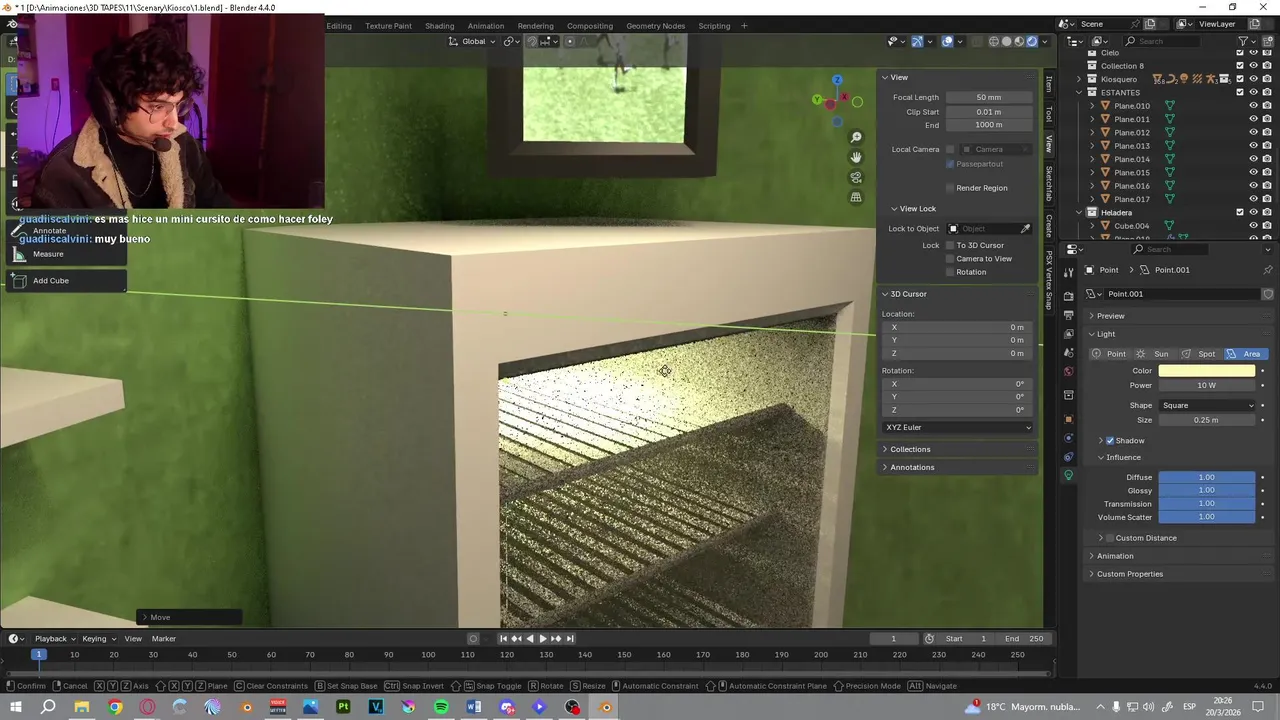The width and height of the screenshot is (1280, 720).
Task: Toggle the Local Camera checkbox
Action: click(x=950, y=150)
